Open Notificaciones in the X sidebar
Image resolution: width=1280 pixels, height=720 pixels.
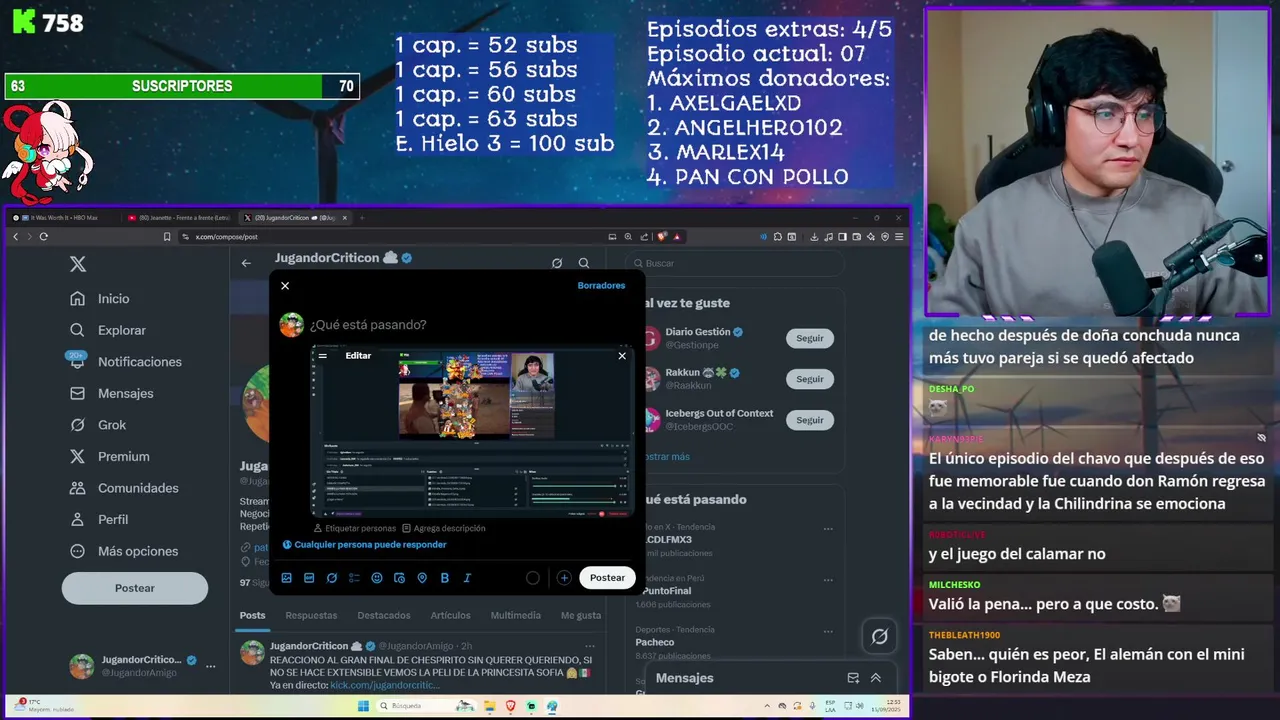click(126, 362)
